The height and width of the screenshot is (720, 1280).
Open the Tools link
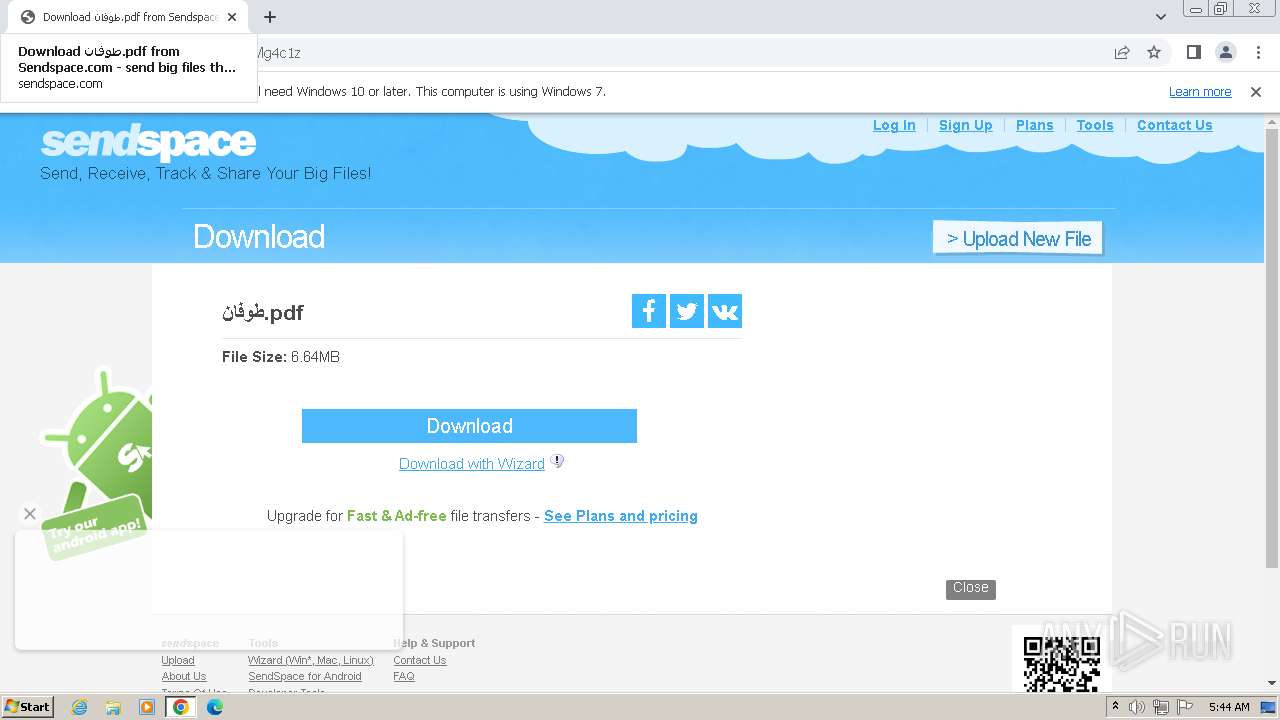click(1095, 125)
